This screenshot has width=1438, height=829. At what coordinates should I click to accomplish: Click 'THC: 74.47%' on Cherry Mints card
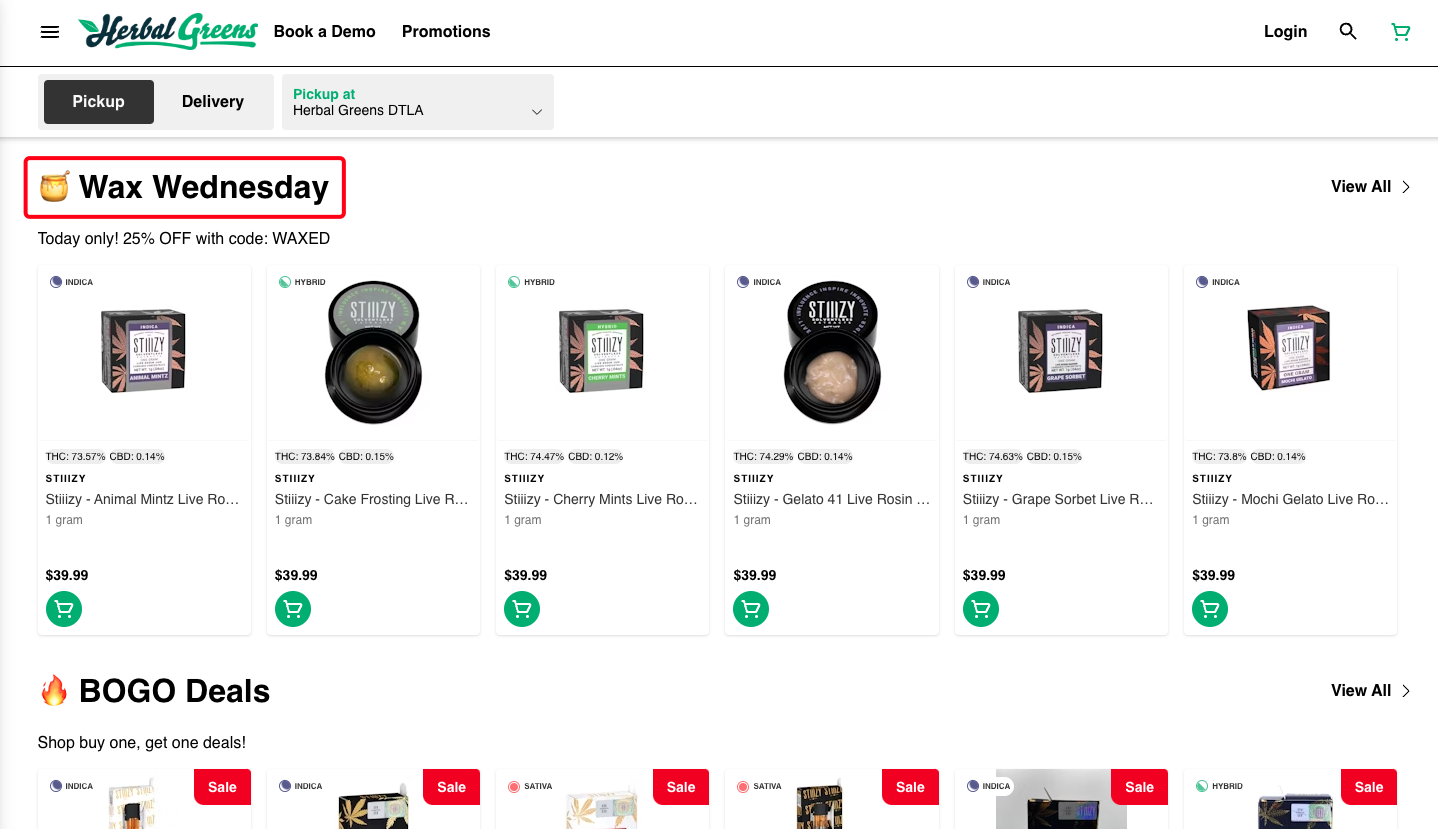[x=533, y=457]
